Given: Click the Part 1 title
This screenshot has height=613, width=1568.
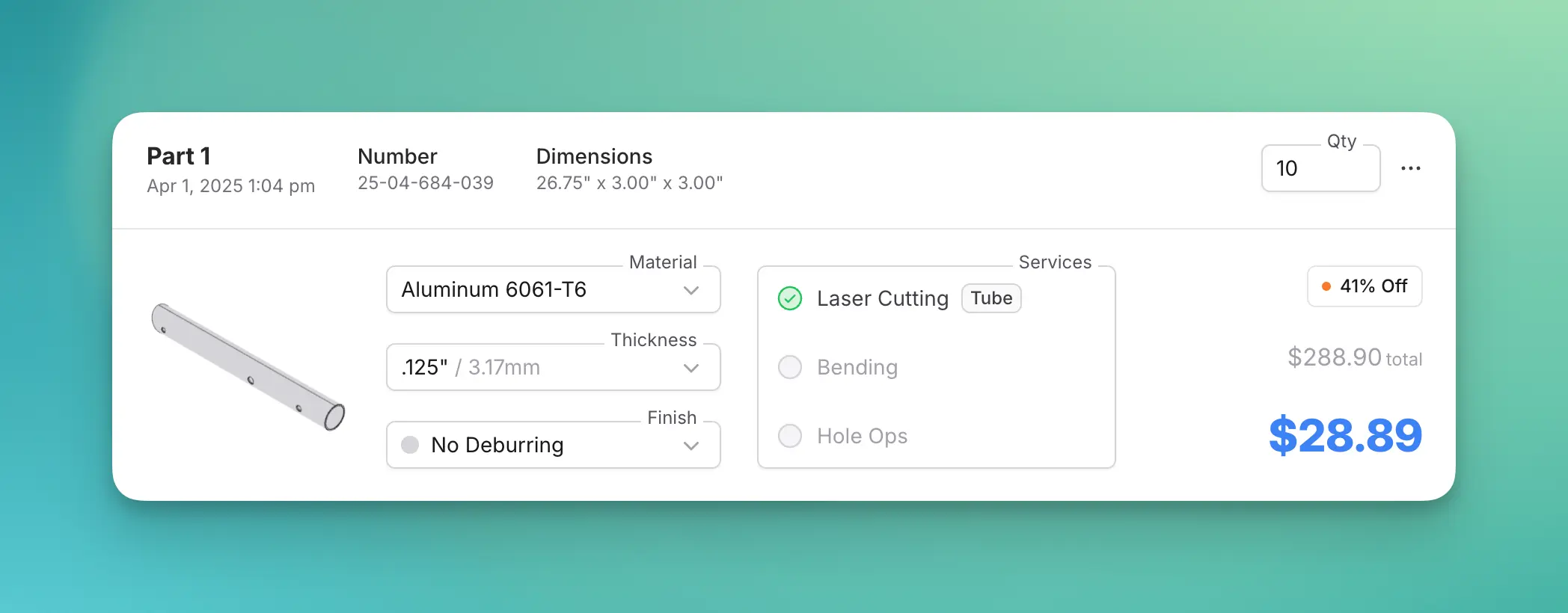Looking at the screenshot, I should point(179,156).
